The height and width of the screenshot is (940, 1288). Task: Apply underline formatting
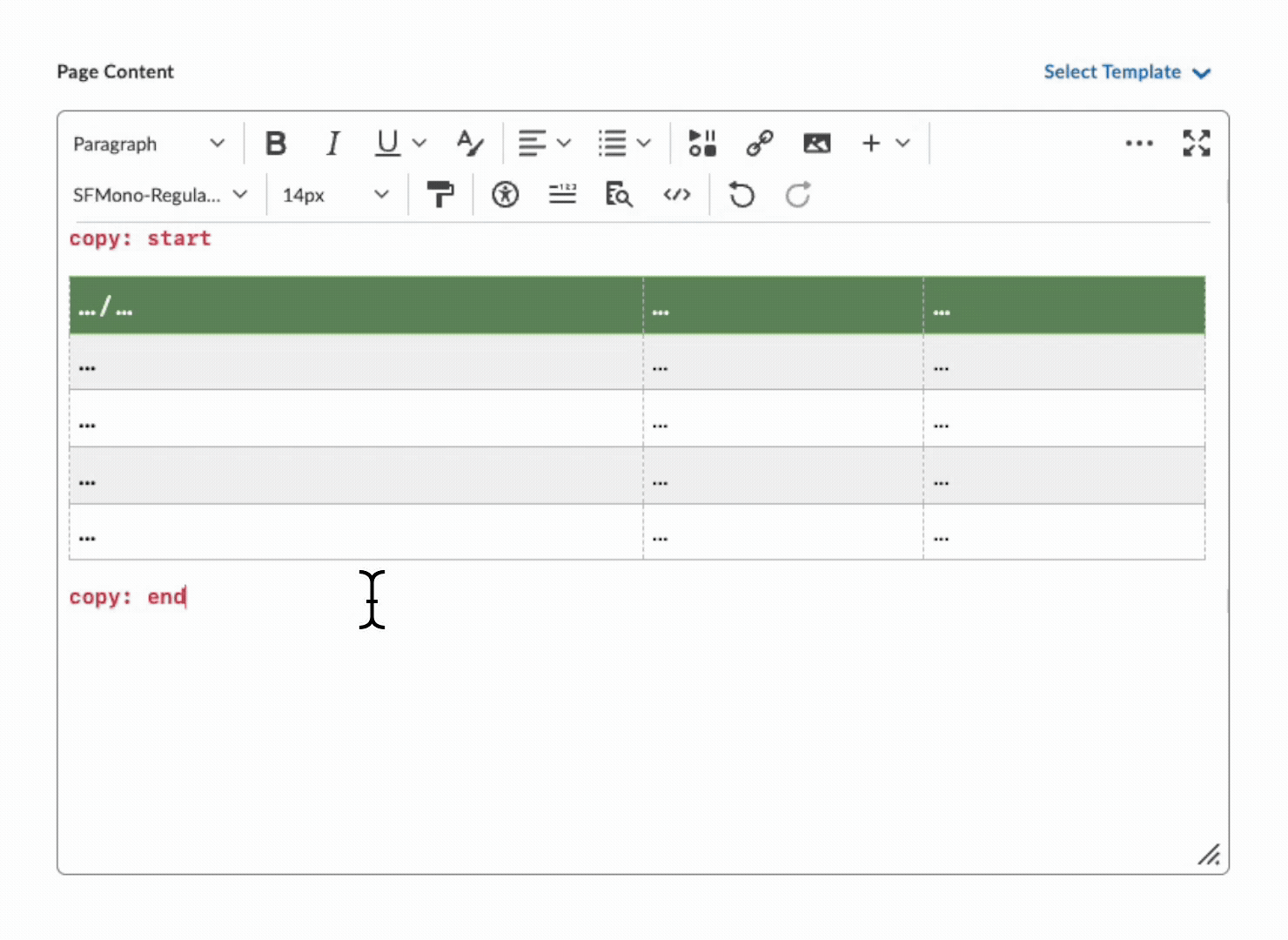(387, 144)
